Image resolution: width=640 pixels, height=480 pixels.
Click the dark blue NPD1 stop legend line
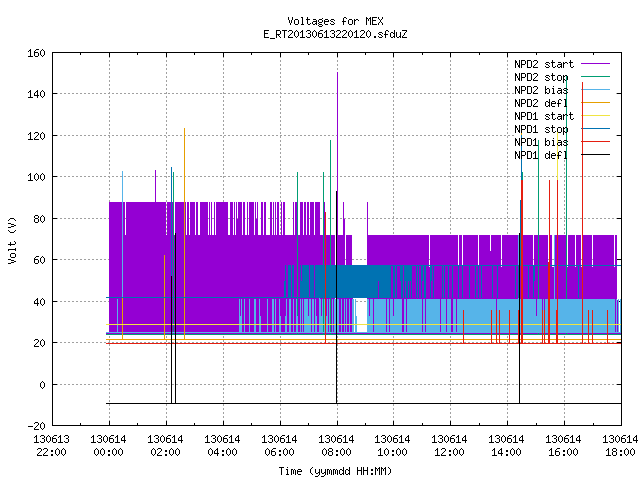(x=595, y=129)
